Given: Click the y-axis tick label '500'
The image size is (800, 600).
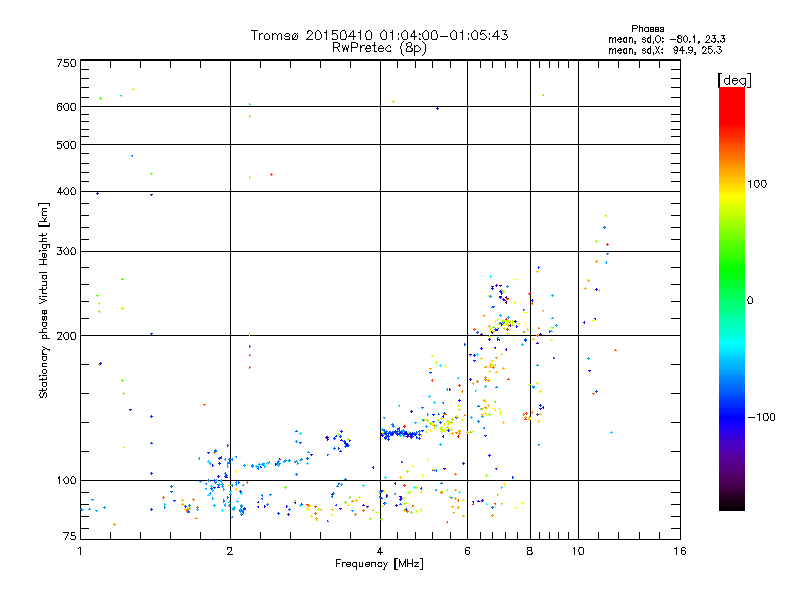Looking at the screenshot, I should (x=66, y=145).
